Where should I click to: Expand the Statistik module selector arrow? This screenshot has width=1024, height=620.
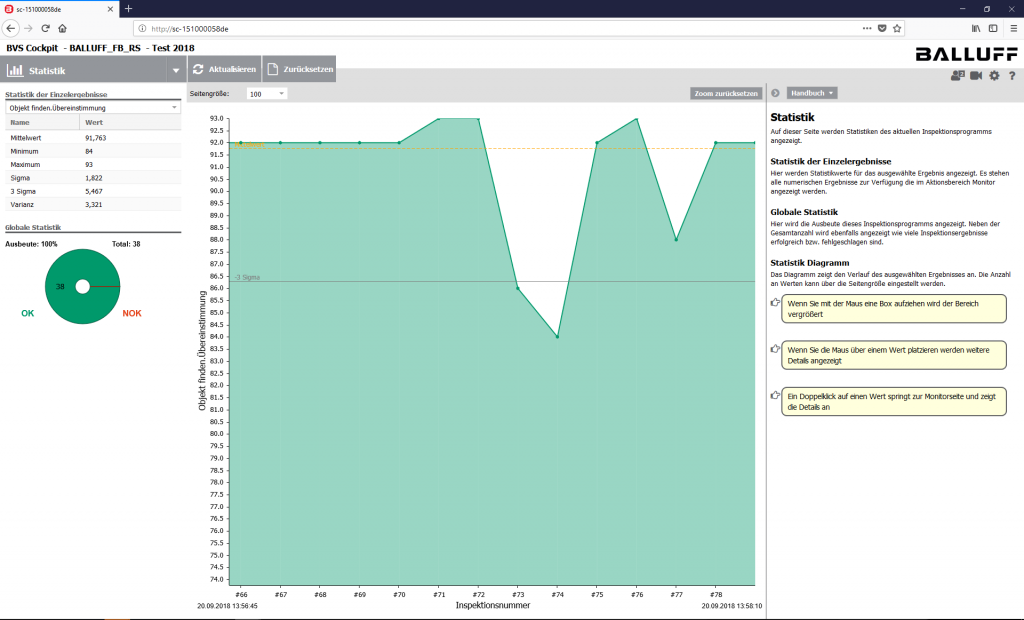point(176,70)
